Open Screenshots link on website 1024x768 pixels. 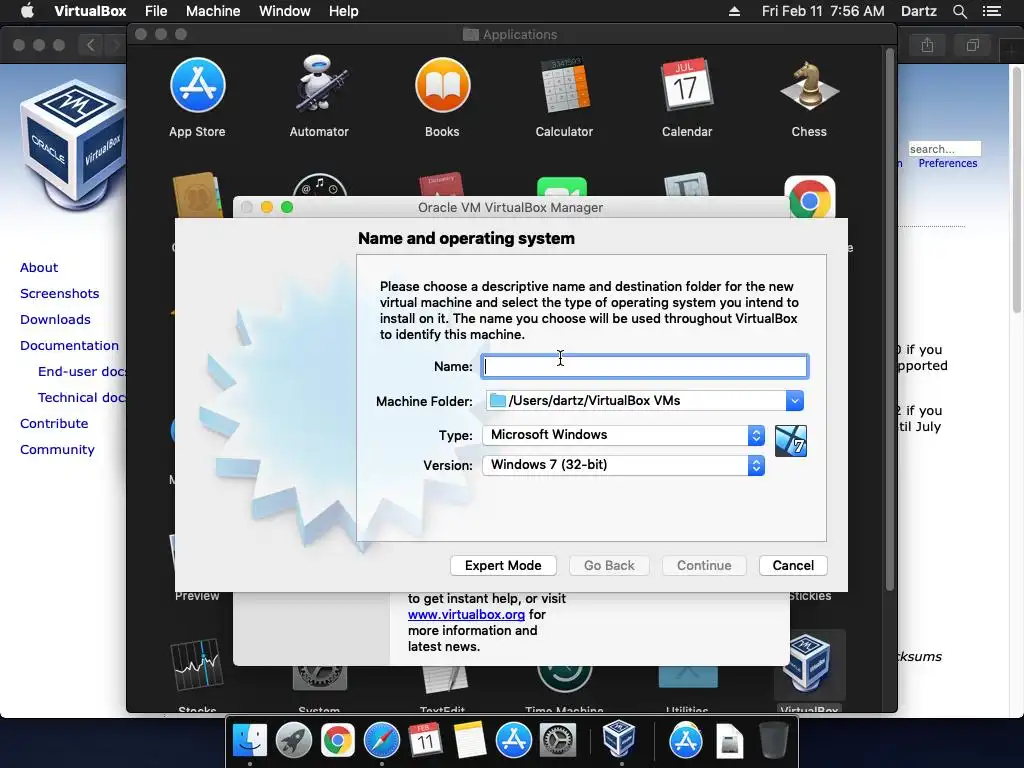click(59, 293)
